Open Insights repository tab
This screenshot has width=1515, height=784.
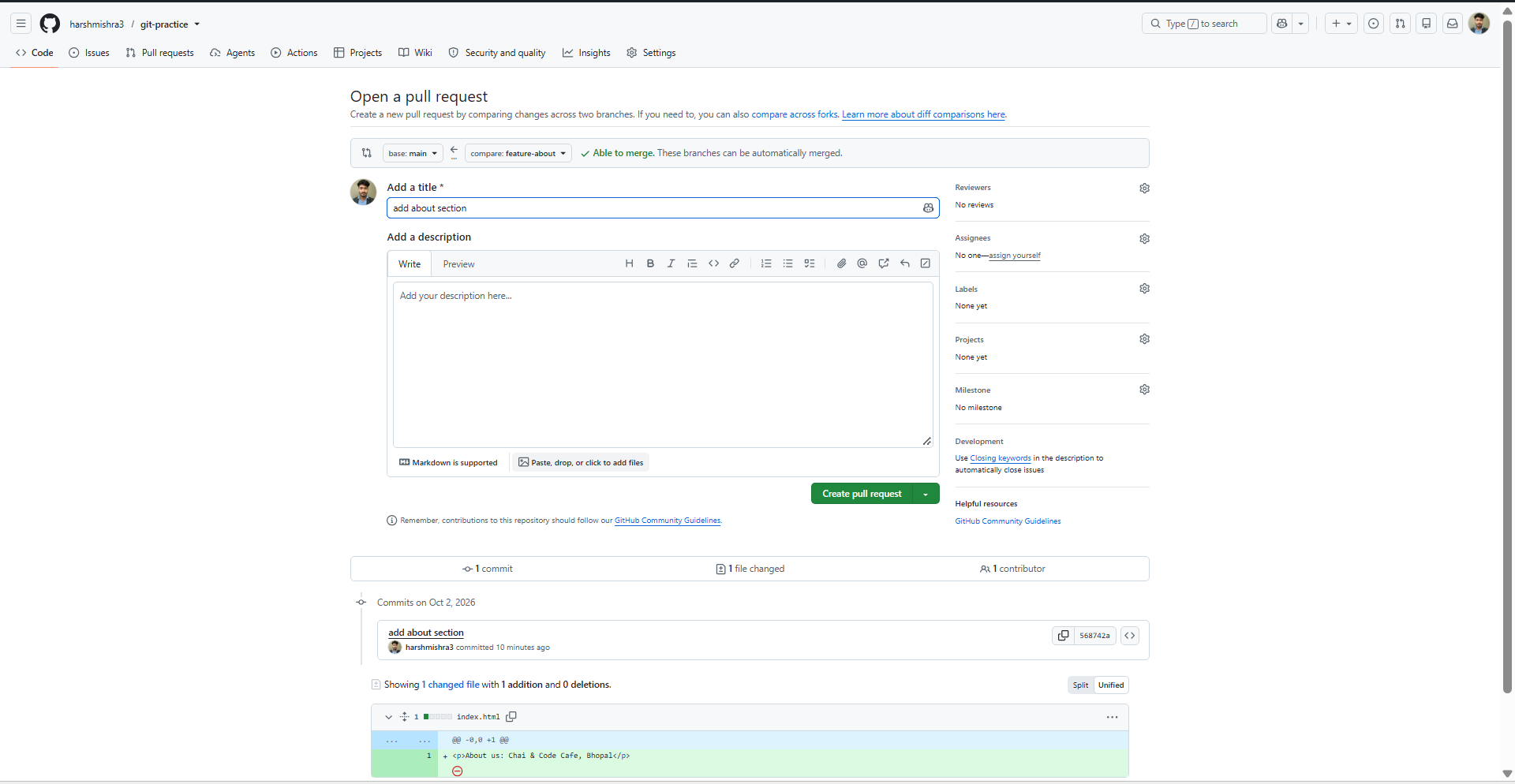tap(586, 53)
